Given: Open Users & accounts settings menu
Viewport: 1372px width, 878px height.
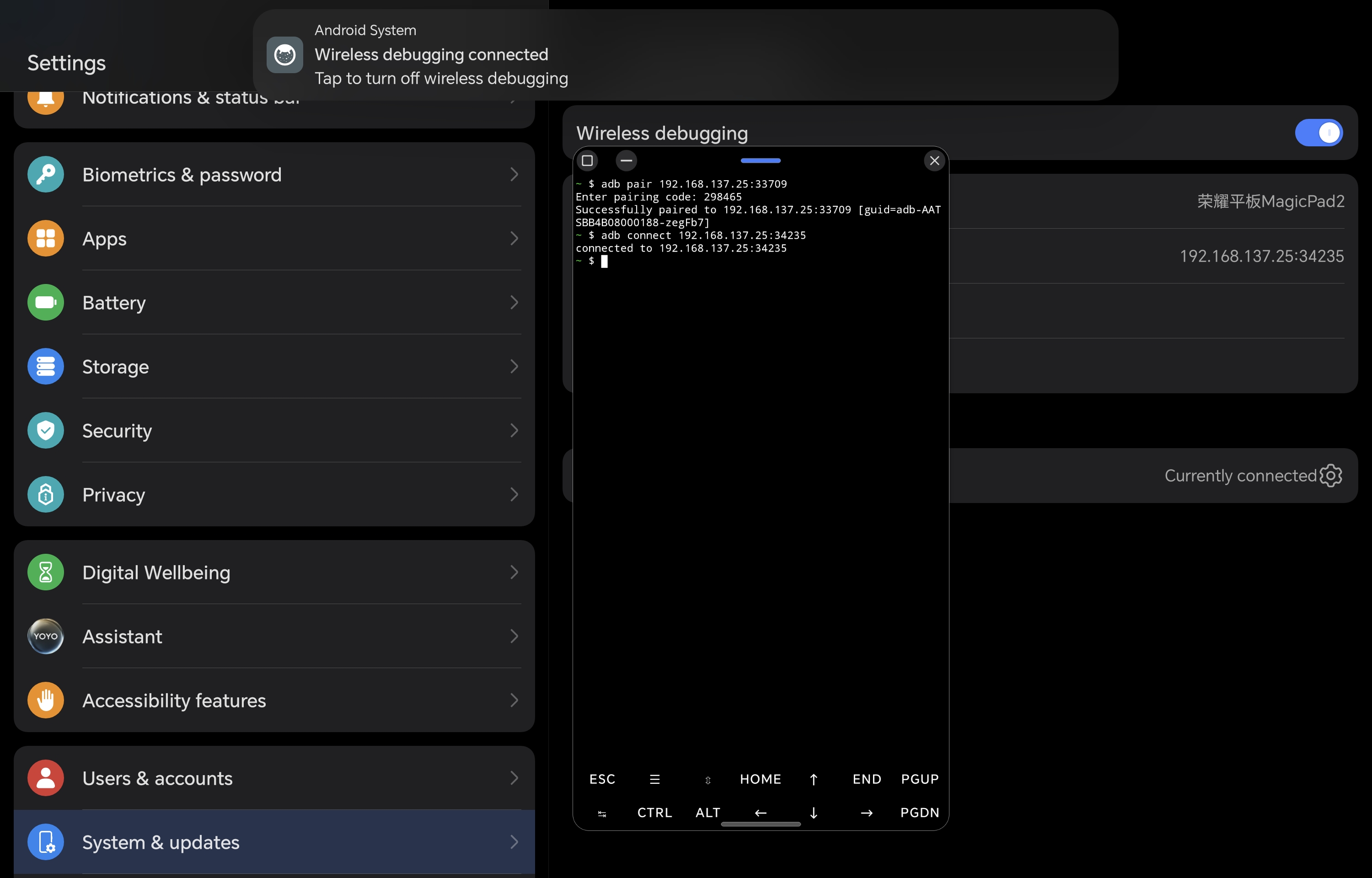Looking at the screenshot, I should [x=274, y=778].
